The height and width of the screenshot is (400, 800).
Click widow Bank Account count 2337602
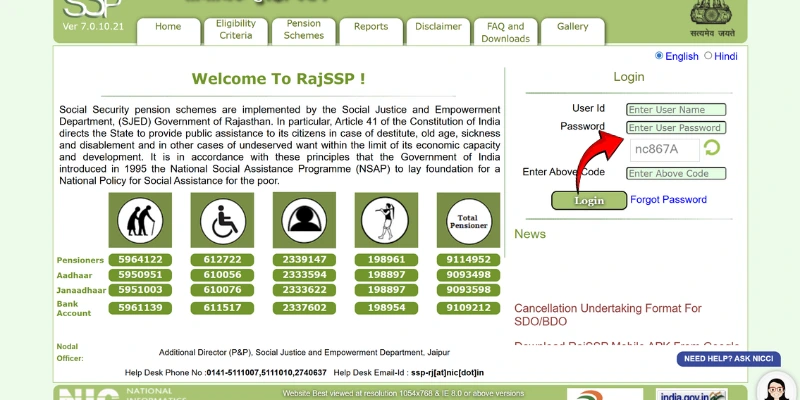[x=304, y=308]
